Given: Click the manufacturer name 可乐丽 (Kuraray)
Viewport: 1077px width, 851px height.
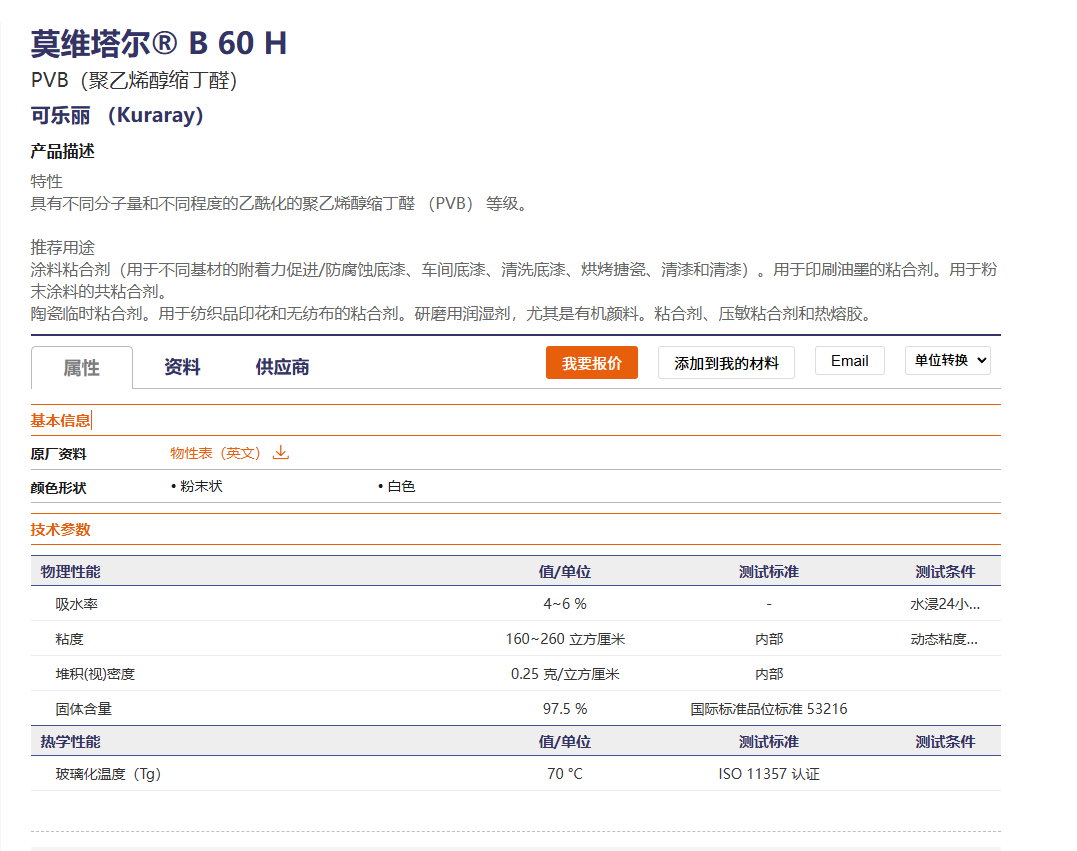Looking at the screenshot, I should (117, 115).
